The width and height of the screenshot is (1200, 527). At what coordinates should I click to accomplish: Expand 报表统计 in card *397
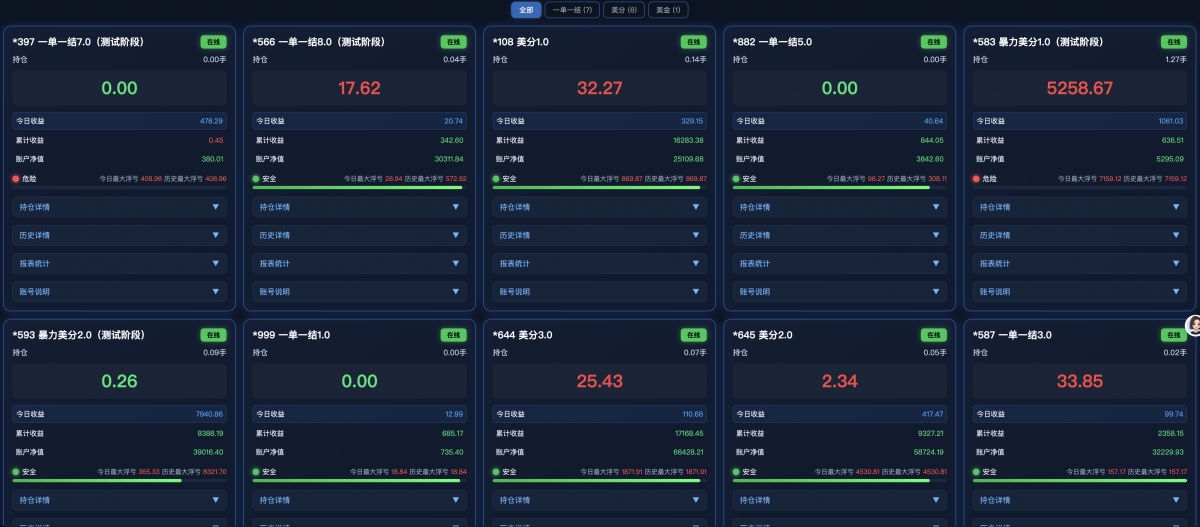coord(119,263)
